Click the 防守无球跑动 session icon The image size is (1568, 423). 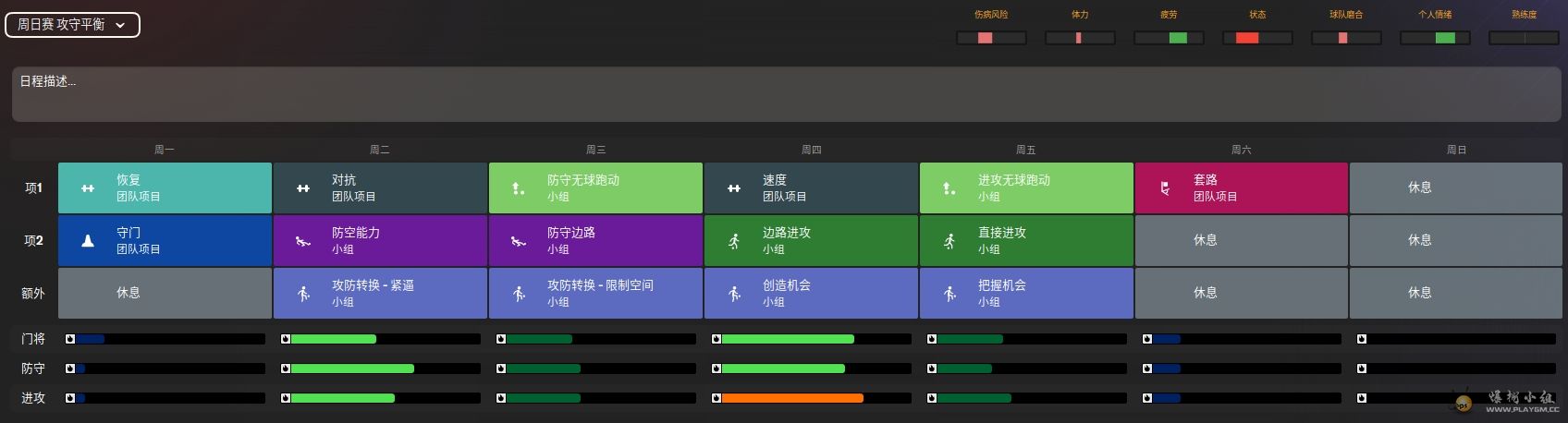coord(519,188)
